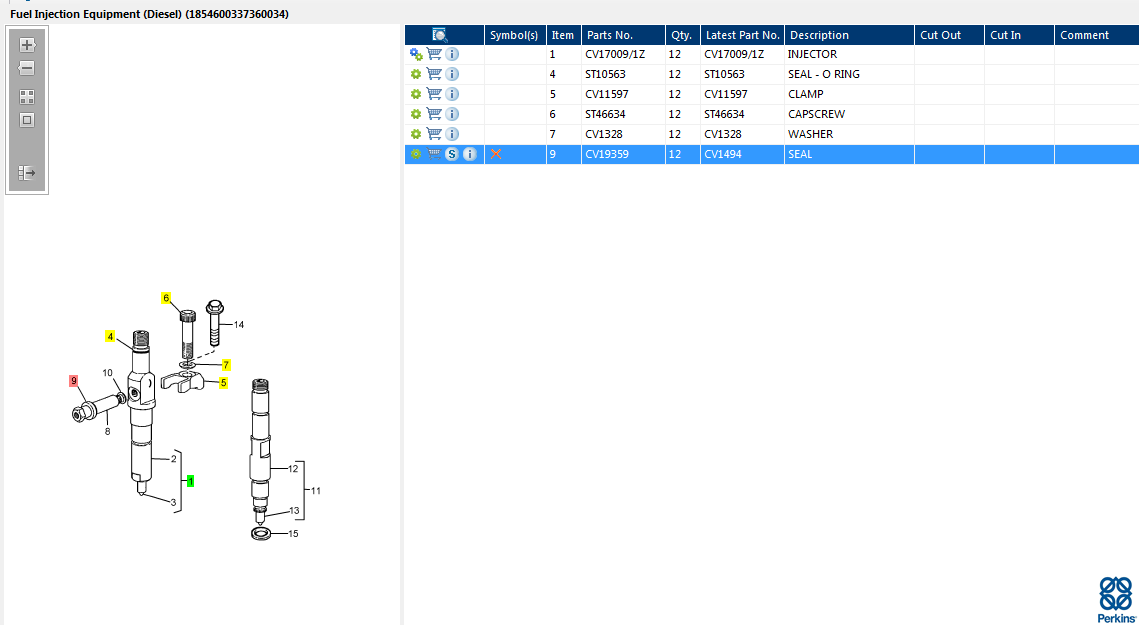Click the single square fit-view icon
The width and height of the screenshot is (1139, 625).
pos(27,121)
